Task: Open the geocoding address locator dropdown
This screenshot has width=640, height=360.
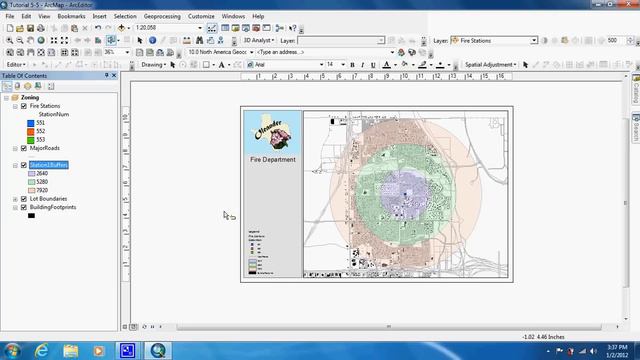Action: click(251, 52)
